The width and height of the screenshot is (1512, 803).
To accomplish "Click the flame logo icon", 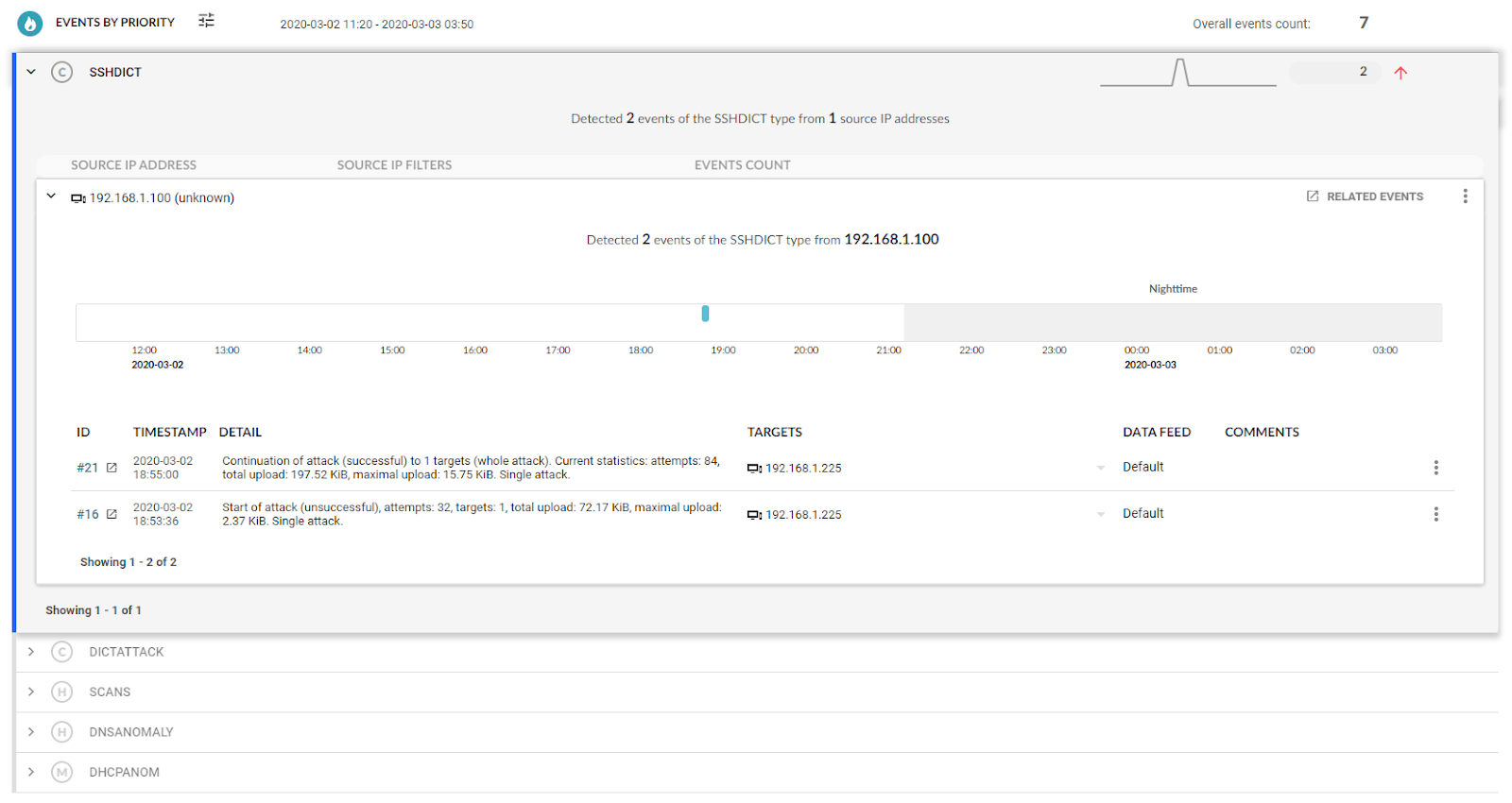I will coord(30,23).
